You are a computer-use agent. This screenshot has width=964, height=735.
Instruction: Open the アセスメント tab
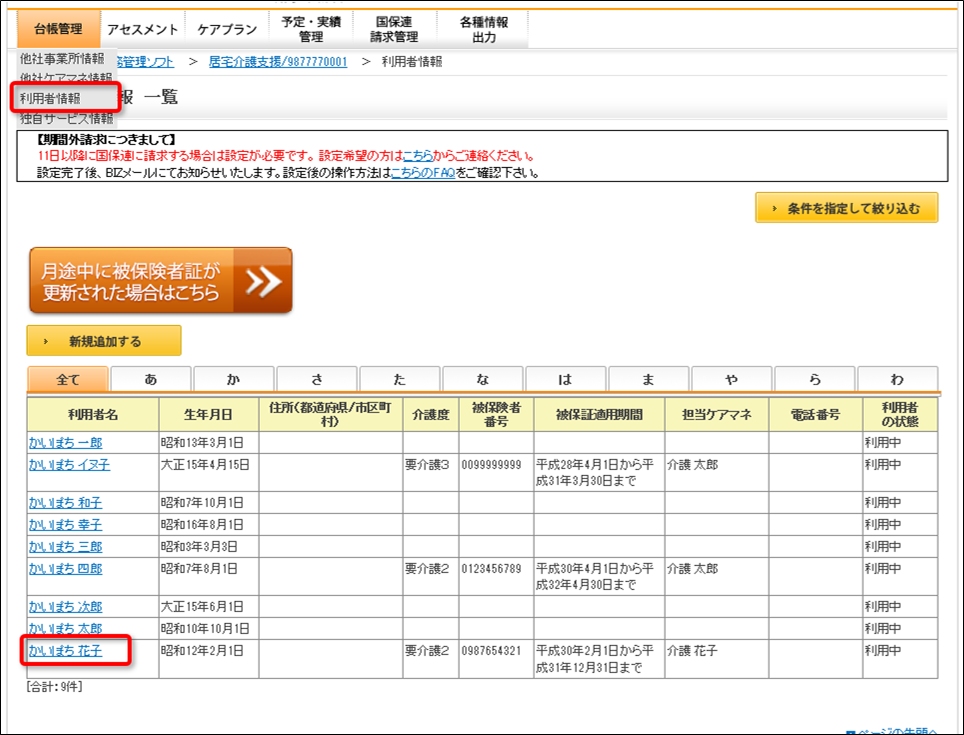tap(142, 29)
